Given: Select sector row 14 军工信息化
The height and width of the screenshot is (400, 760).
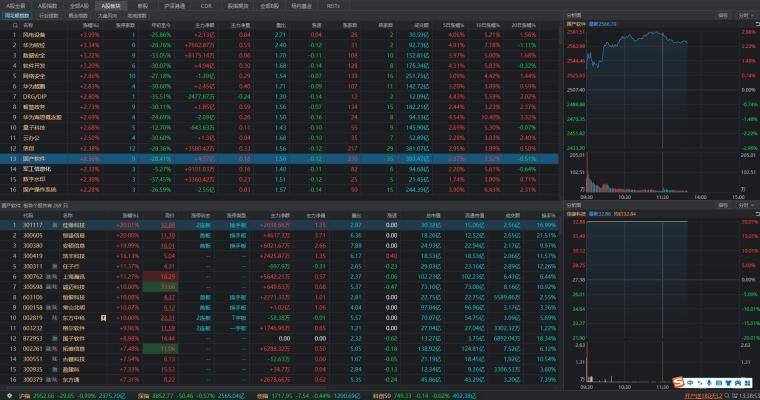Looking at the screenshot, I should [279, 169].
